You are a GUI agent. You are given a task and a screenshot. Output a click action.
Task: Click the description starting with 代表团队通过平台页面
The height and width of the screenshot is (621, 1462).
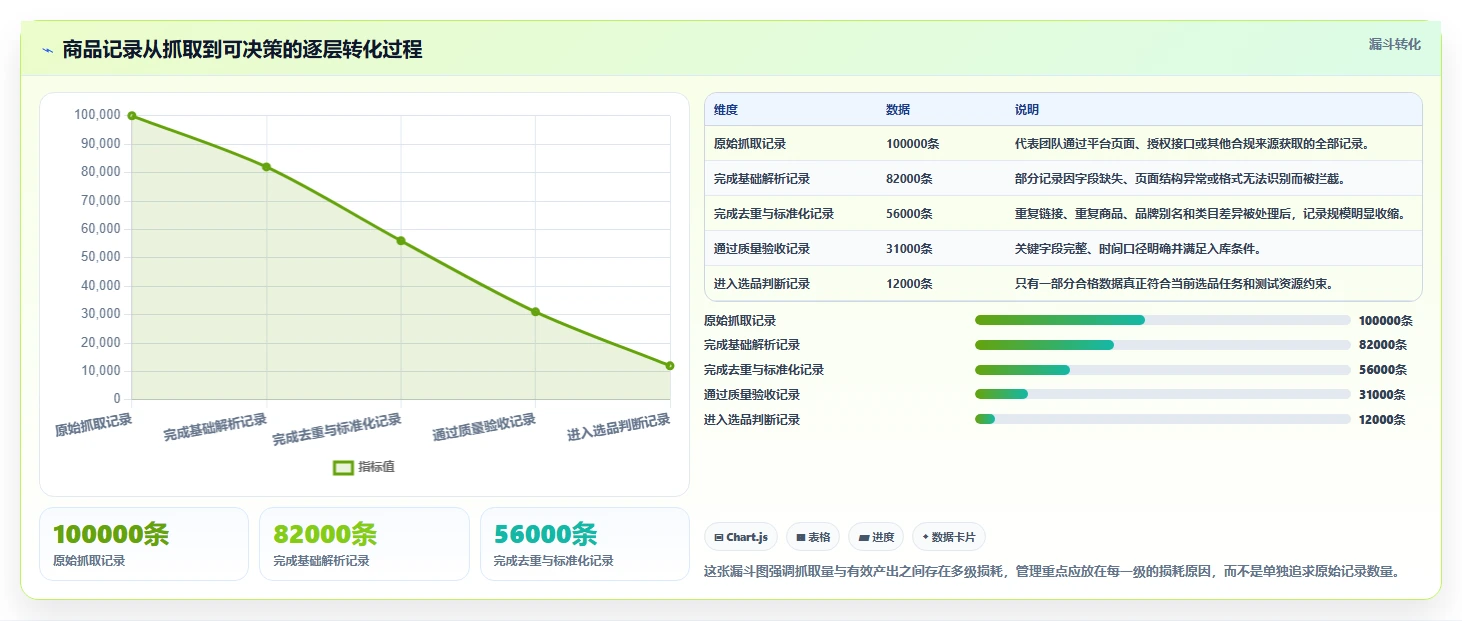coord(1192,144)
